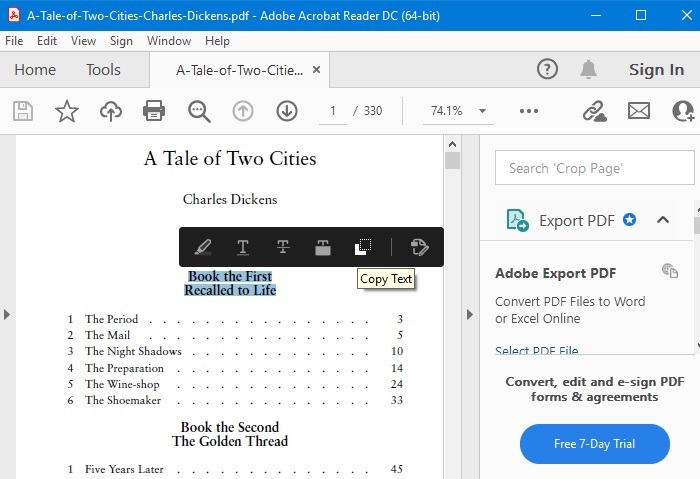Click the Acrobat application icon in title bar
The height and width of the screenshot is (479, 700).
(14, 15)
